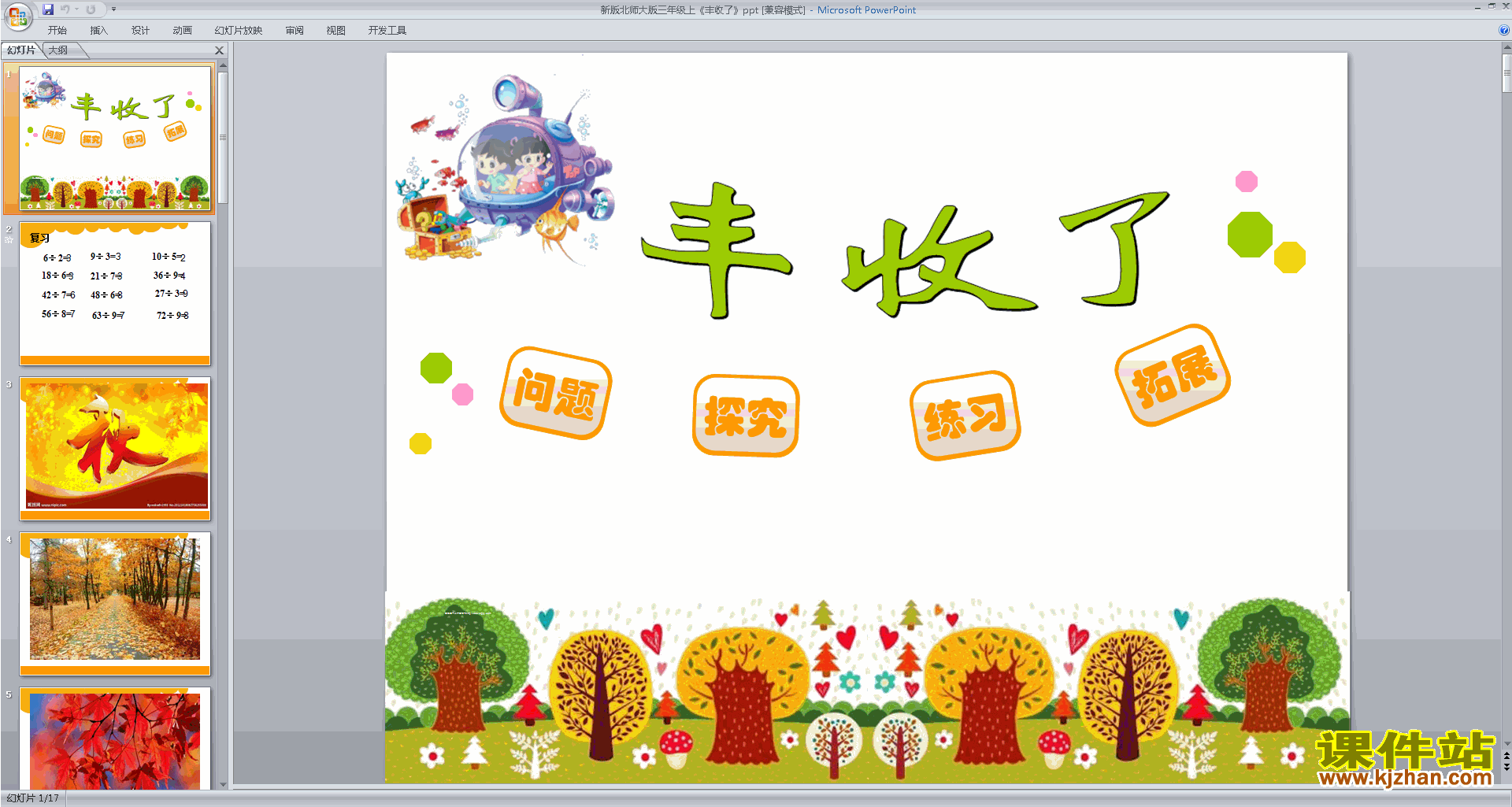Go to next slide double-arrow button
The width and height of the screenshot is (1512, 807).
[1506, 767]
